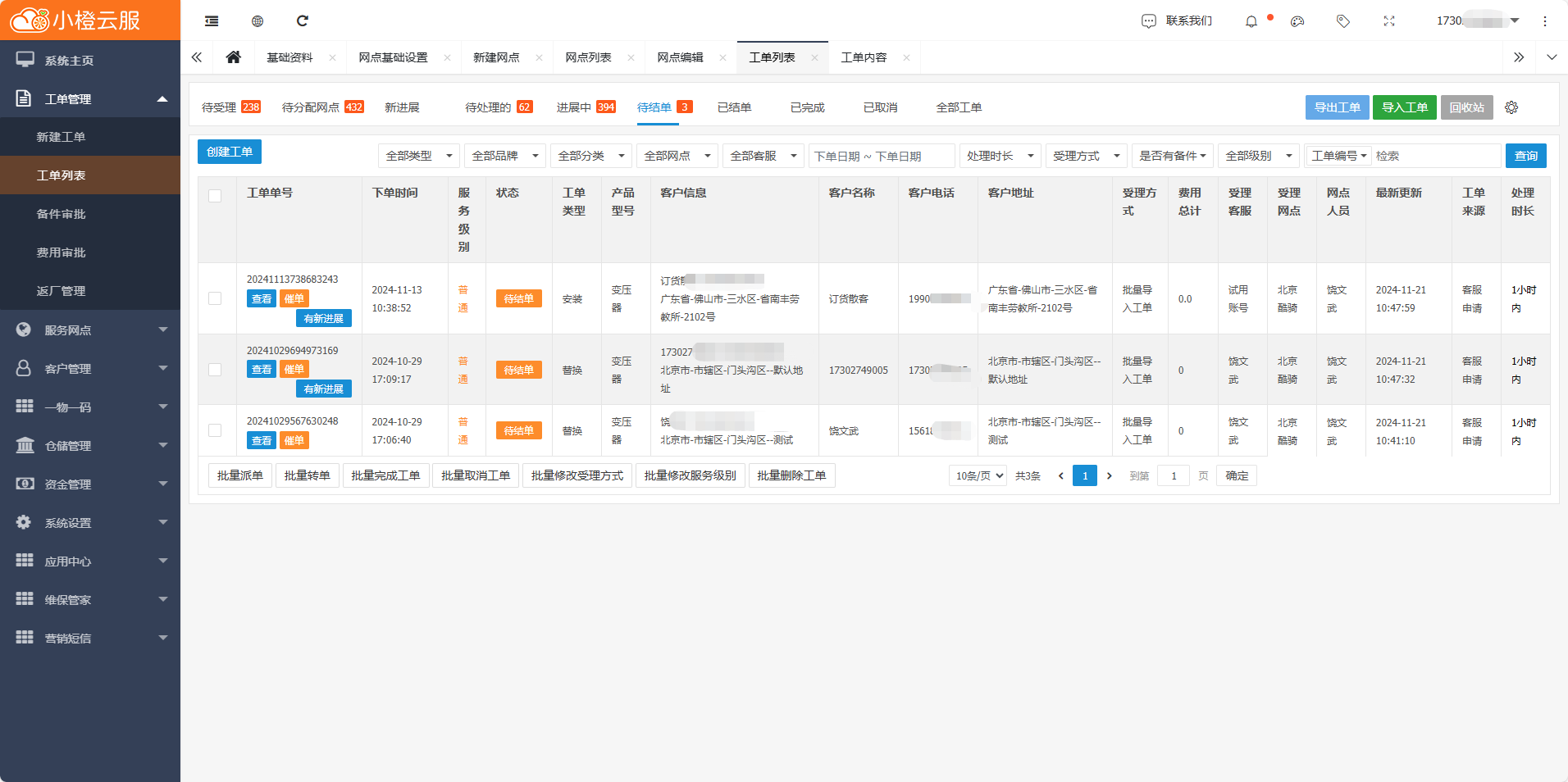This screenshot has height=782, width=1568.
Task: Close the 工单列表 tab
Action: tap(814, 57)
